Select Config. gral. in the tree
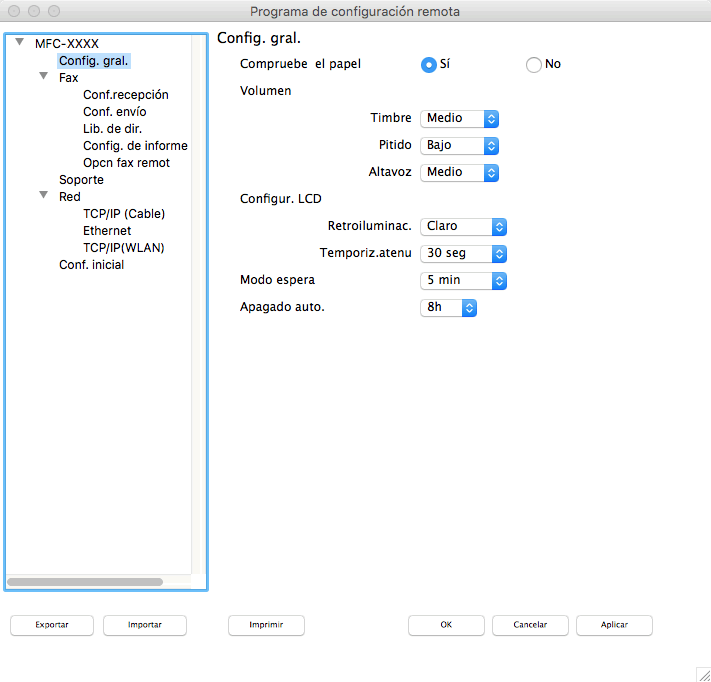The image size is (711, 682). pyautogui.click(x=94, y=61)
